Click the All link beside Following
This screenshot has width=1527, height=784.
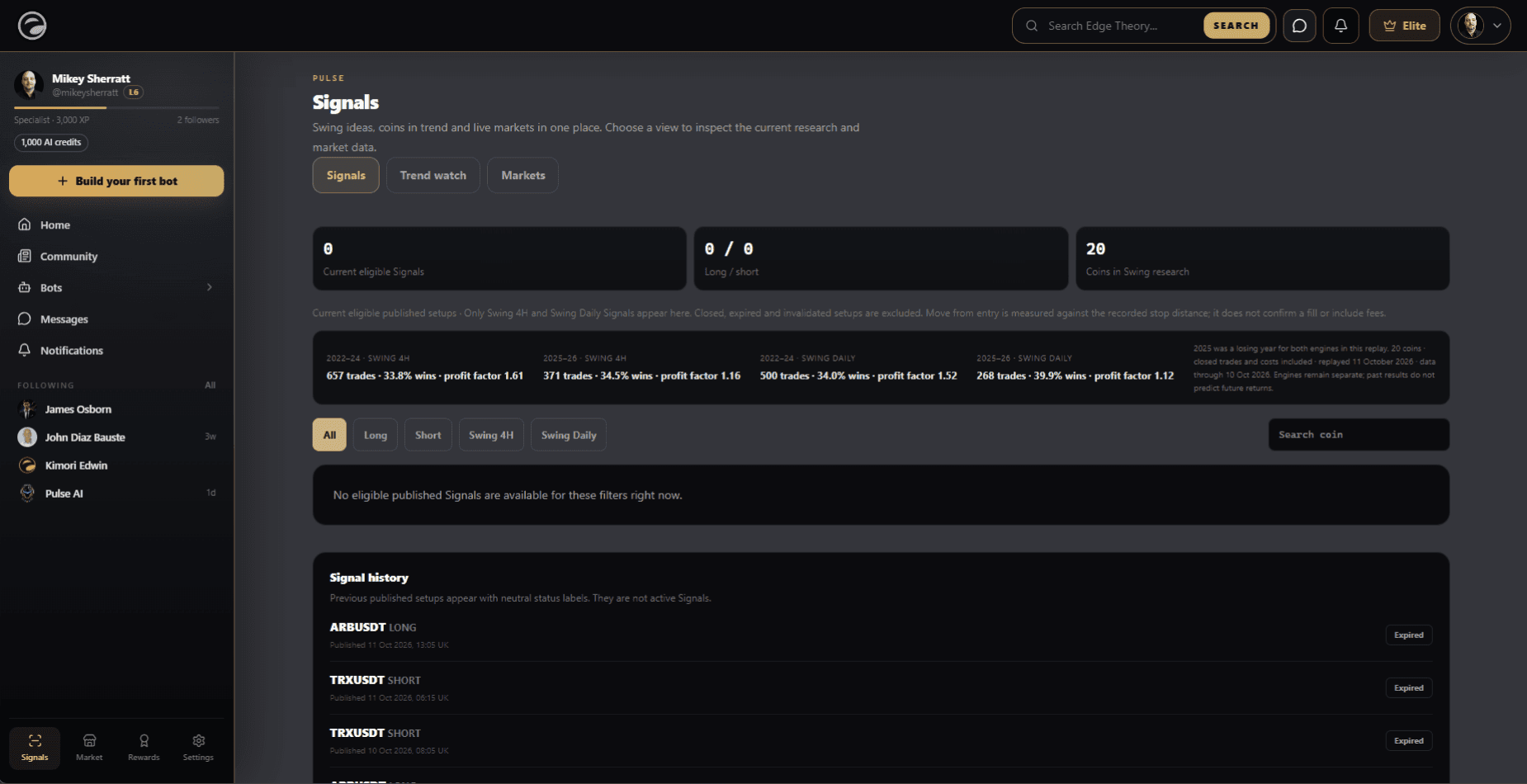tap(210, 385)
